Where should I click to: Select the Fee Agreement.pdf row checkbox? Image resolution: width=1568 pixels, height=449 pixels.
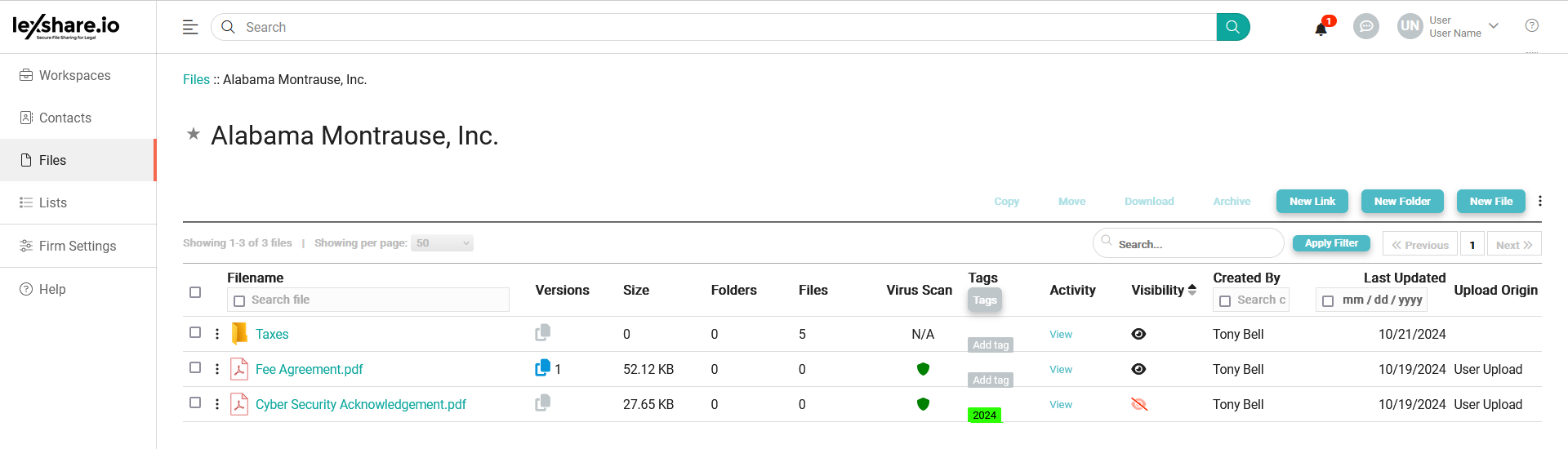(195, 367)
